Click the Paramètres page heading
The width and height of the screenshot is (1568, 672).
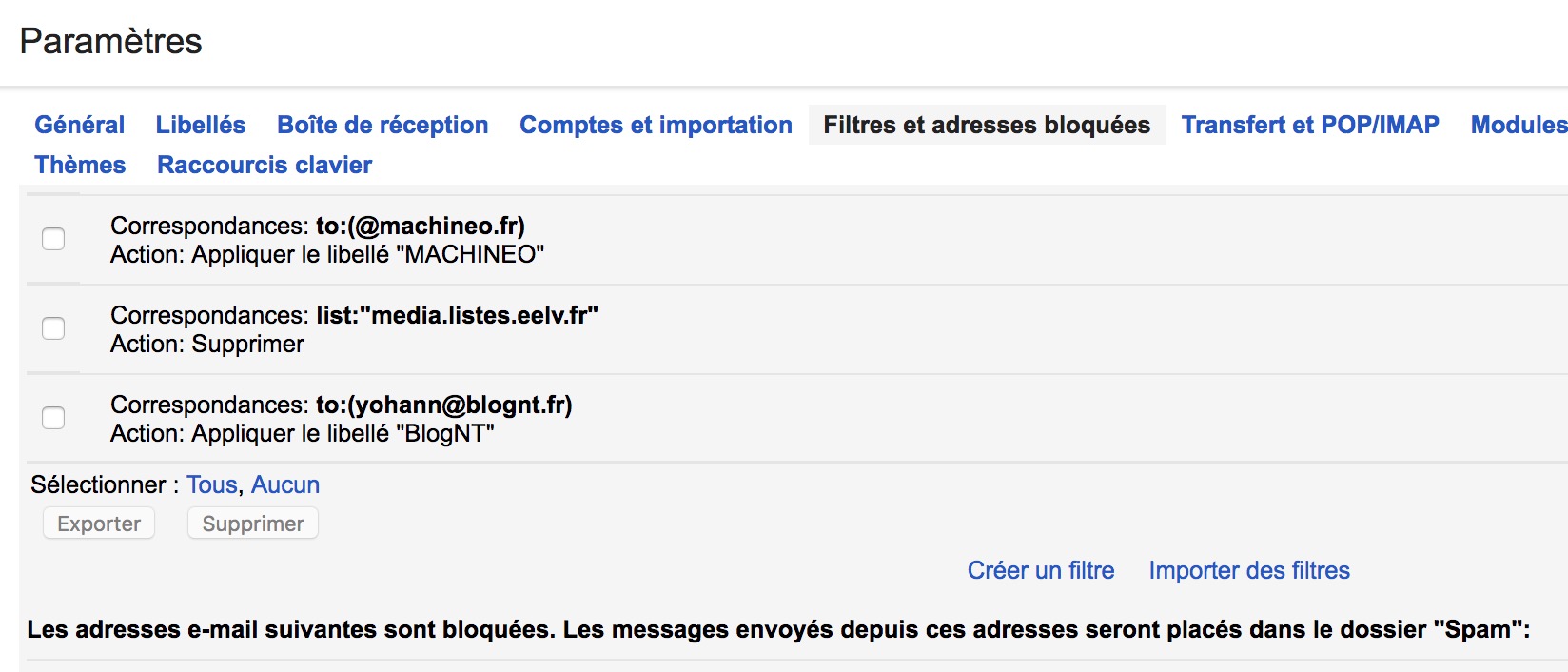(x=111, y=41)
